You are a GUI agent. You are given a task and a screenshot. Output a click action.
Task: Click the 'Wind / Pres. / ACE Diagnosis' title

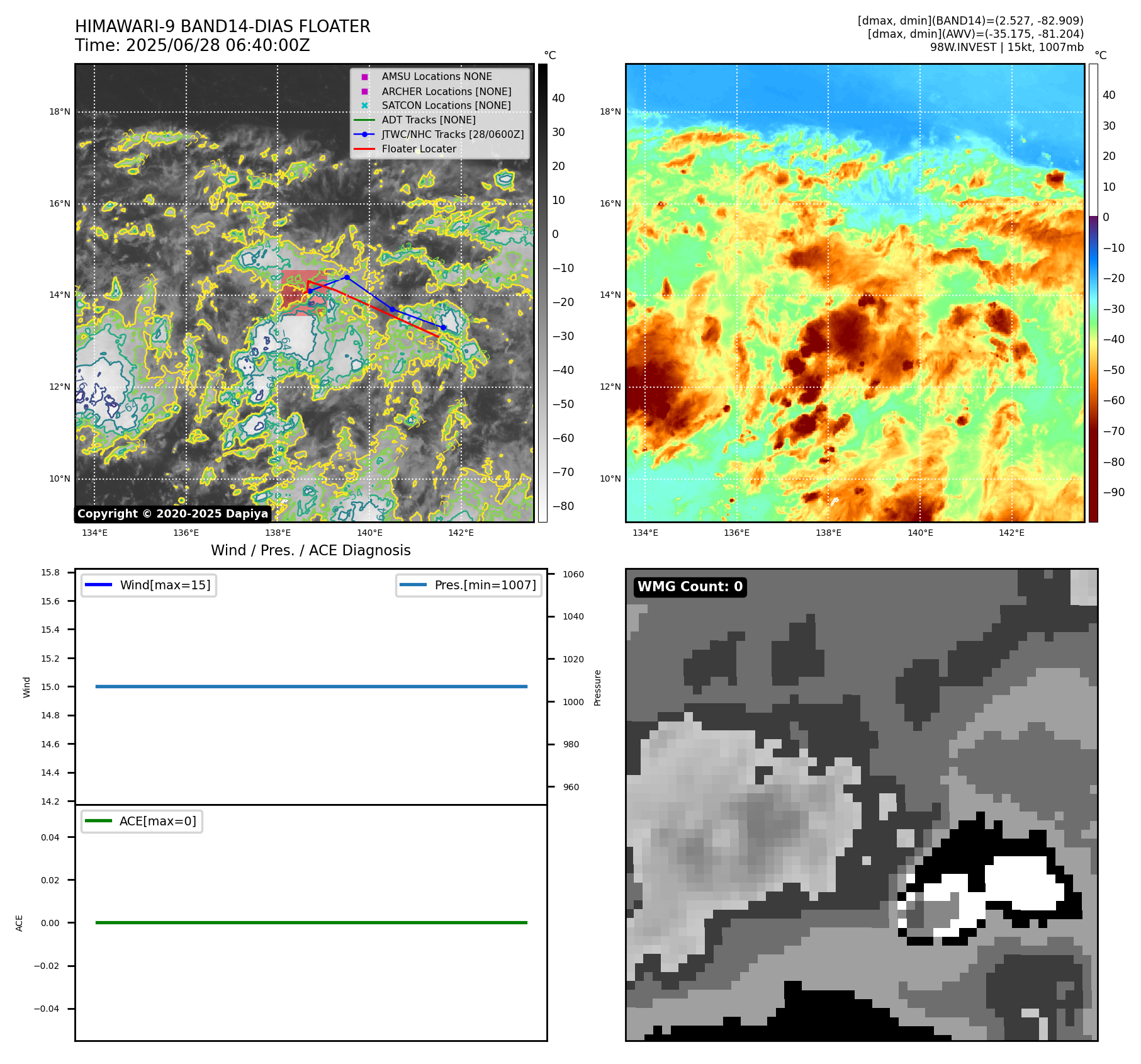pyautogui.click(x=311, y=551)
